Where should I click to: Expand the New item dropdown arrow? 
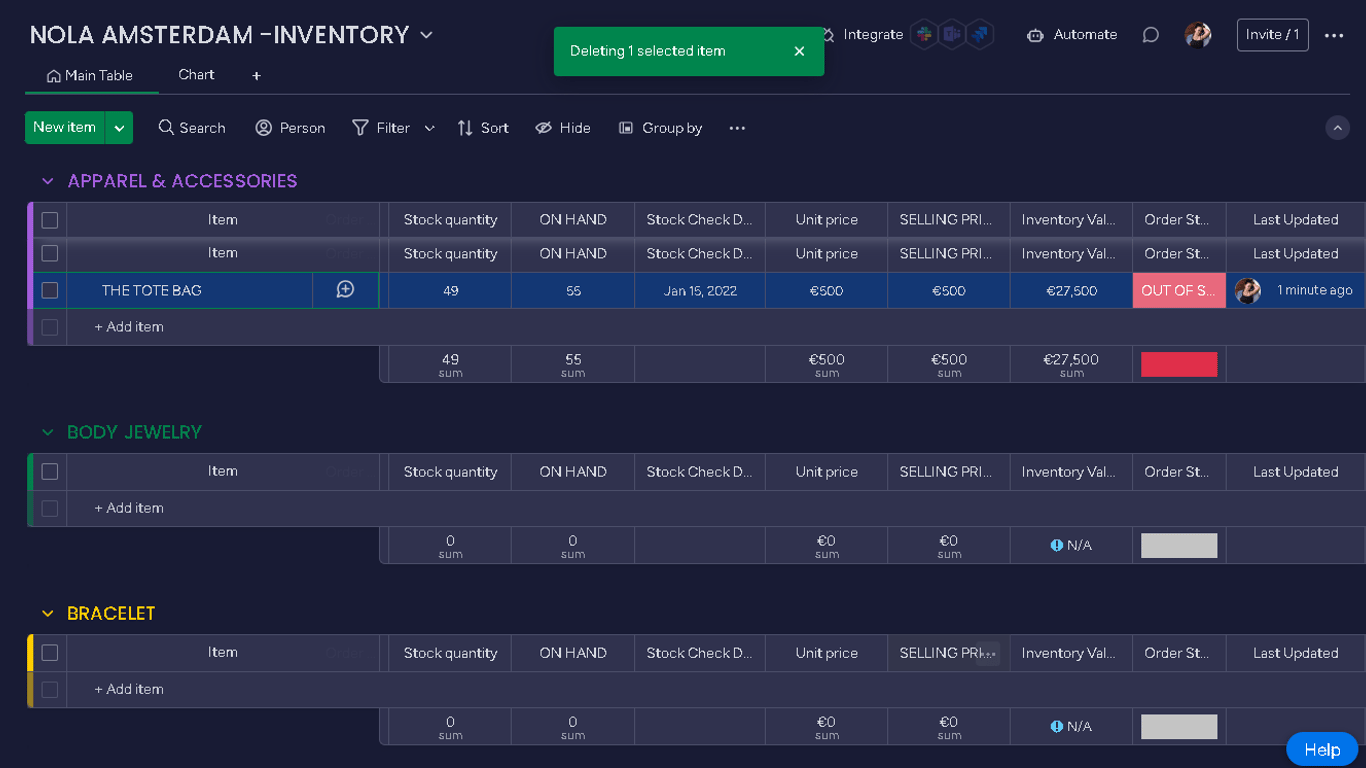(x=119, y=128)
